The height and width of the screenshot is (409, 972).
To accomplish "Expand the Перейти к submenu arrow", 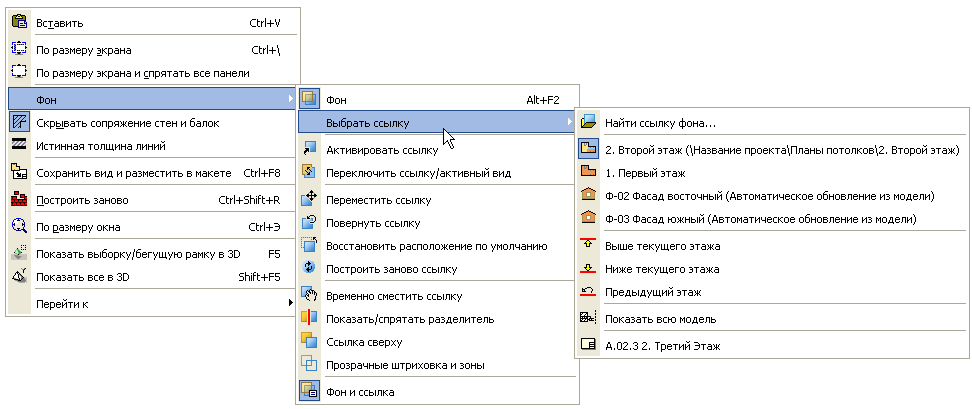I will pyautogui.click(x=289, y=304).
